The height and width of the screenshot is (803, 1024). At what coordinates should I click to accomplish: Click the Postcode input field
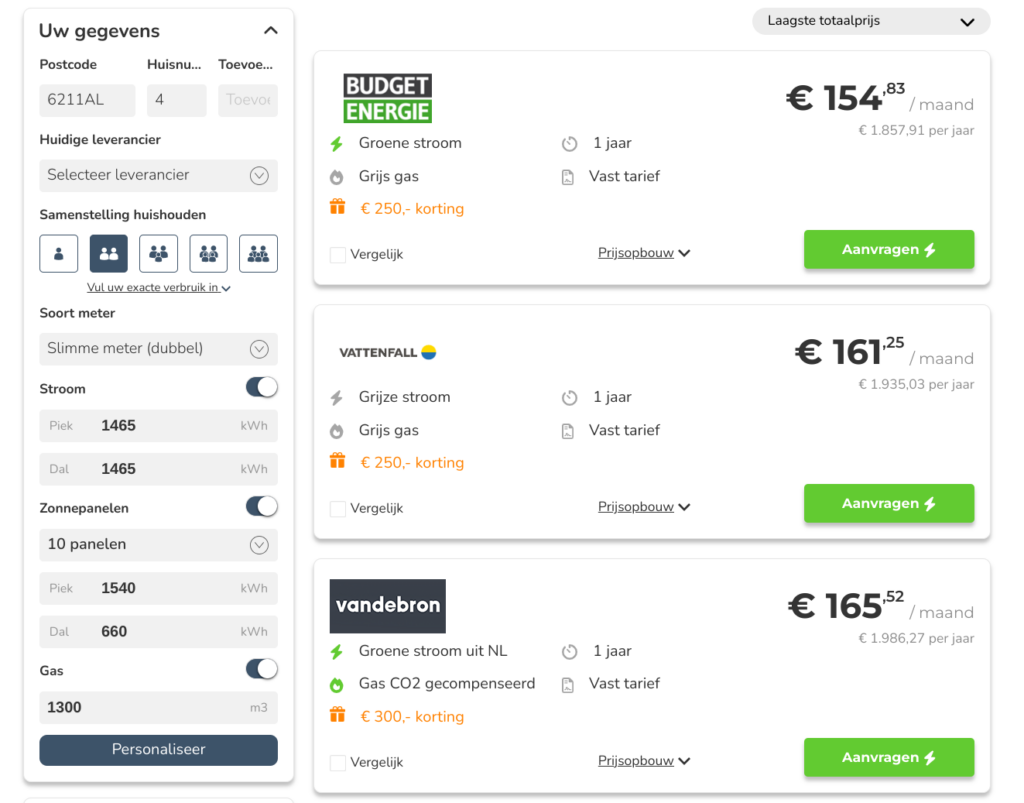(87, 100)
